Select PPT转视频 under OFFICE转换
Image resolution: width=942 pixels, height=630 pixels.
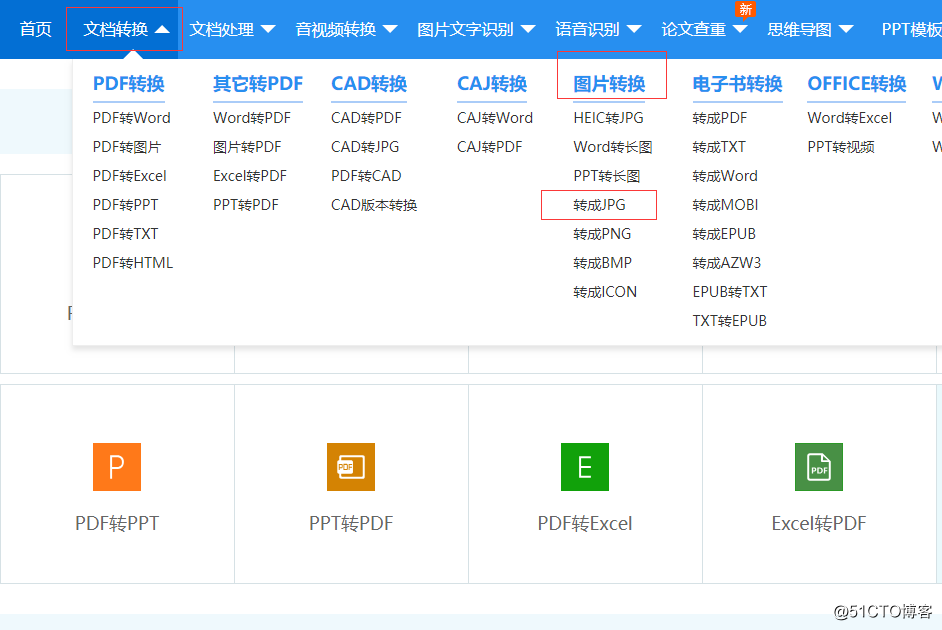pyautogui.click(x=841, y=147)
